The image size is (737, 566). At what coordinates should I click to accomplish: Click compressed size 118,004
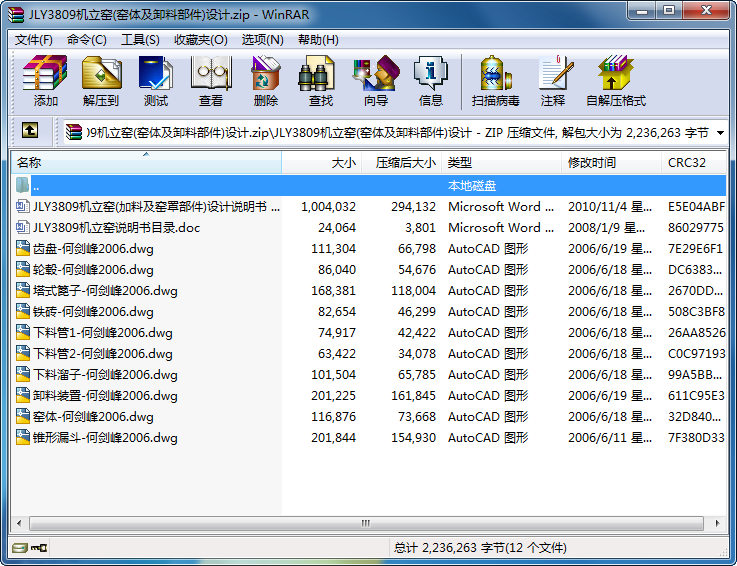(x=414, y=291)
